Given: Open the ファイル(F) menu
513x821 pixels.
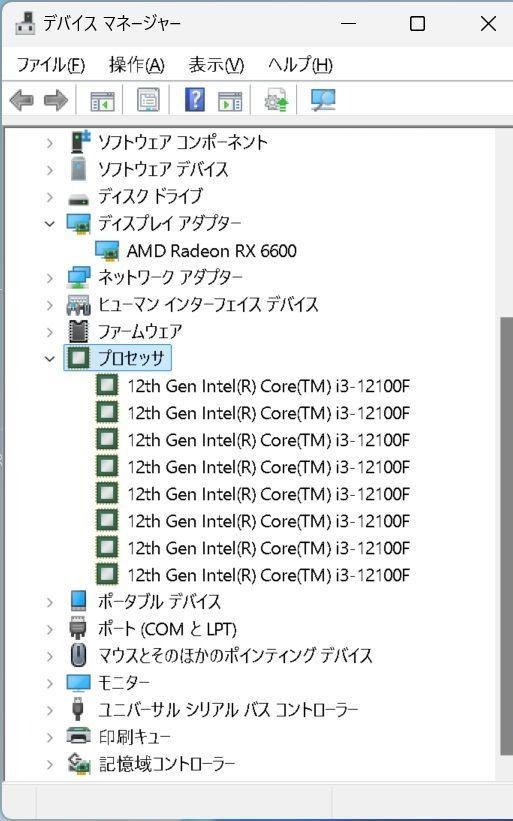Looking at the screenshot, I should (x=51, y=65).
